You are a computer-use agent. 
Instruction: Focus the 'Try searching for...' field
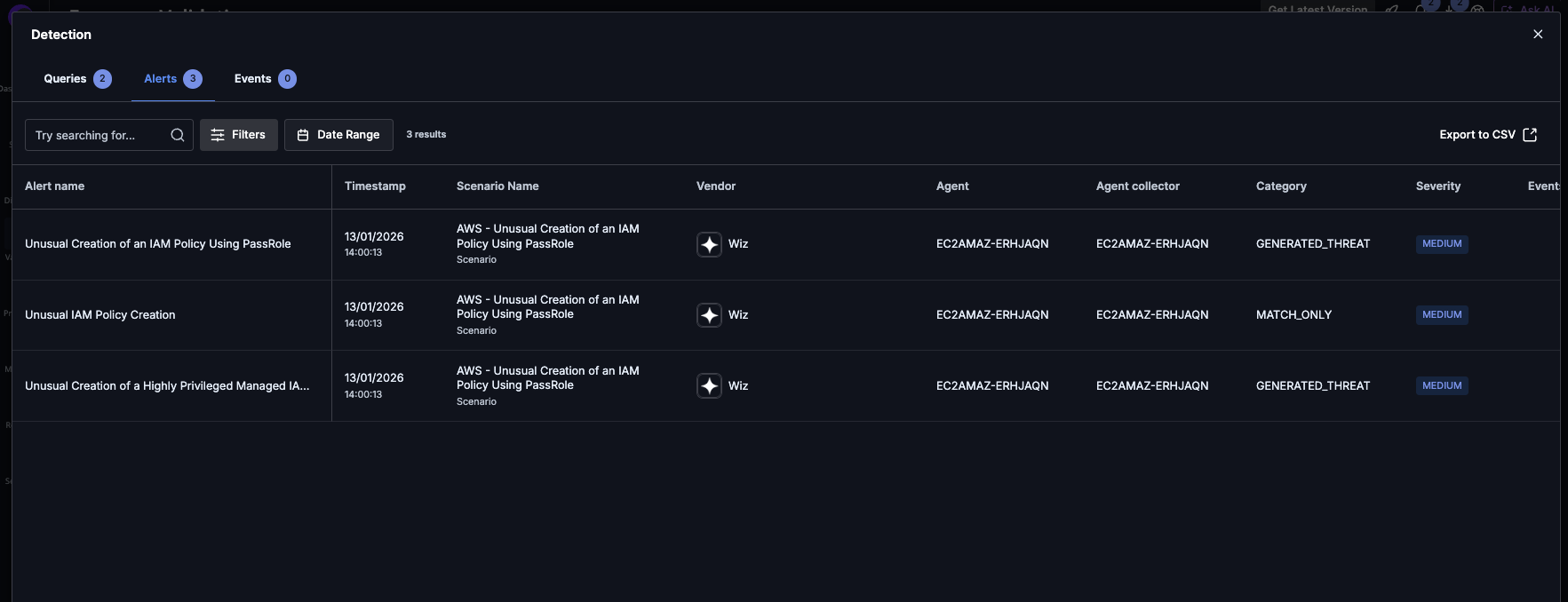coord(98,135)
